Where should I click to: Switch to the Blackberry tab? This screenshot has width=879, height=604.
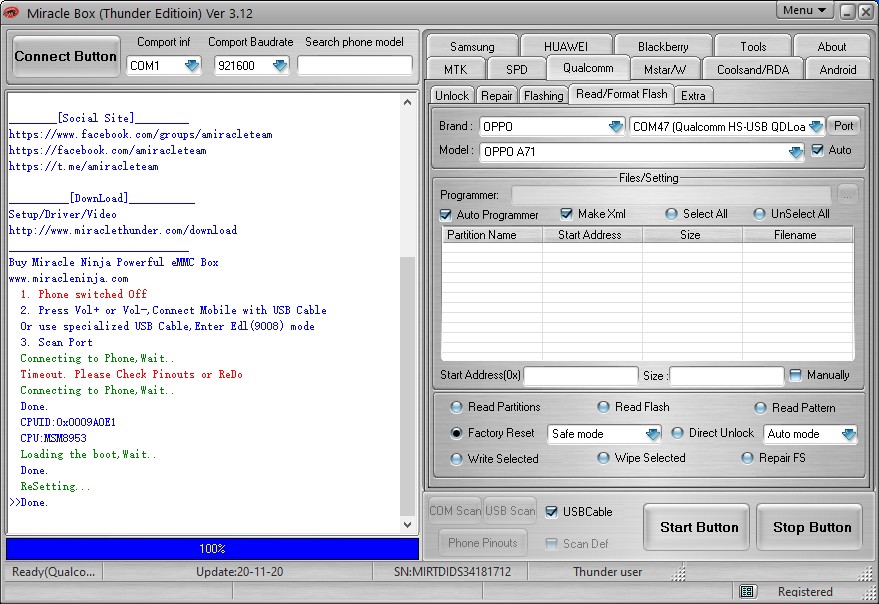(x=663, y=47)
